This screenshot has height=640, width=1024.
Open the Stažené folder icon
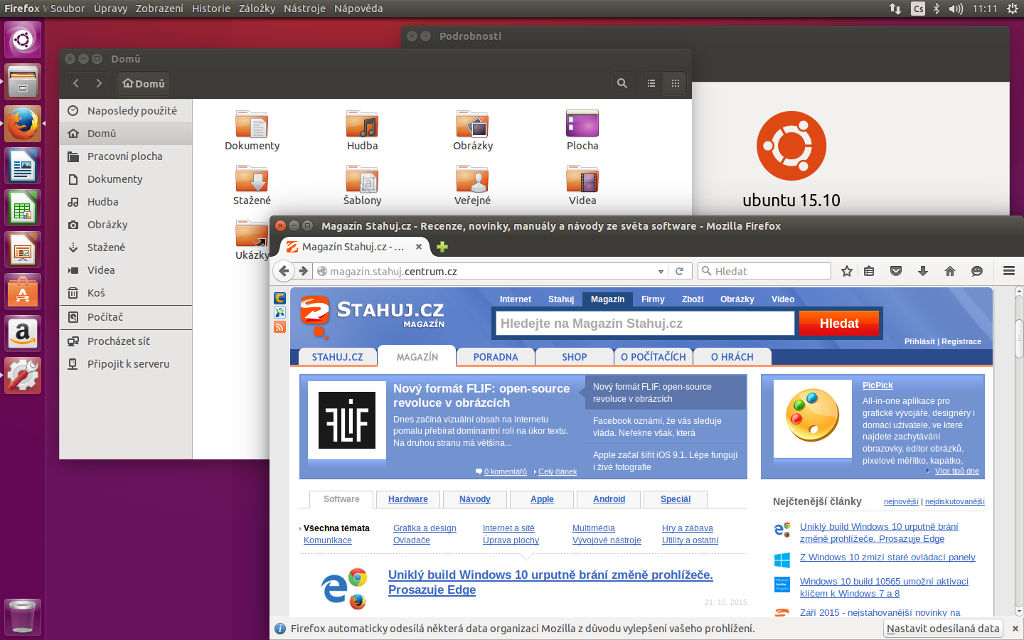pos(252,184)
